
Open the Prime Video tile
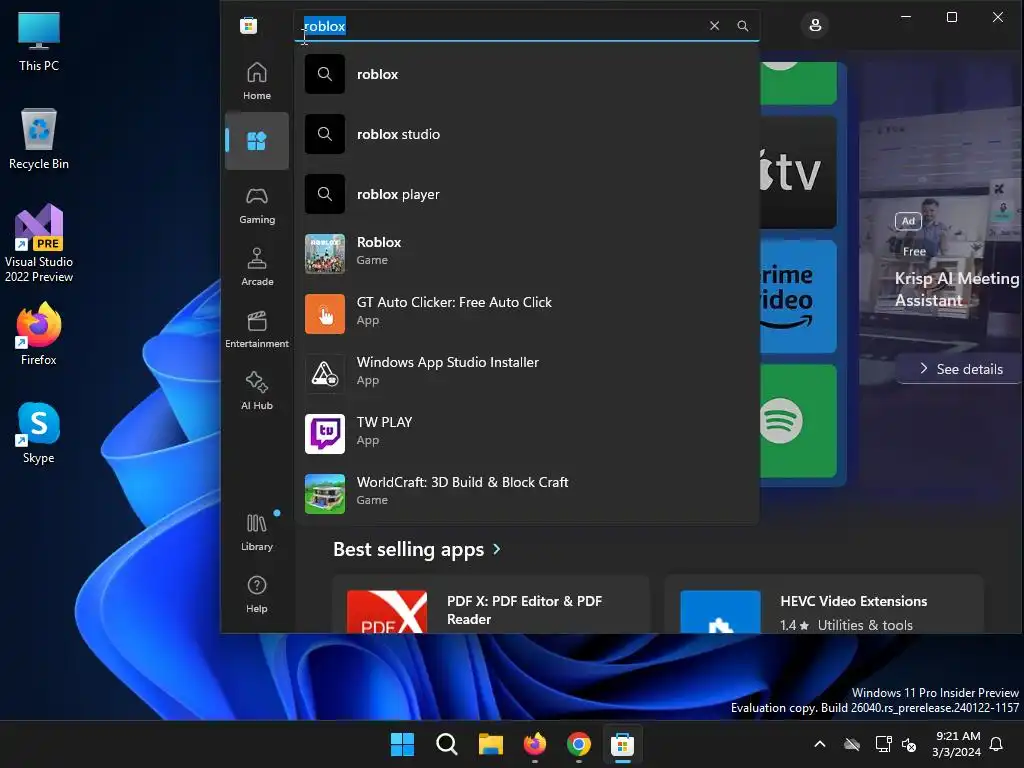(798, 296)
